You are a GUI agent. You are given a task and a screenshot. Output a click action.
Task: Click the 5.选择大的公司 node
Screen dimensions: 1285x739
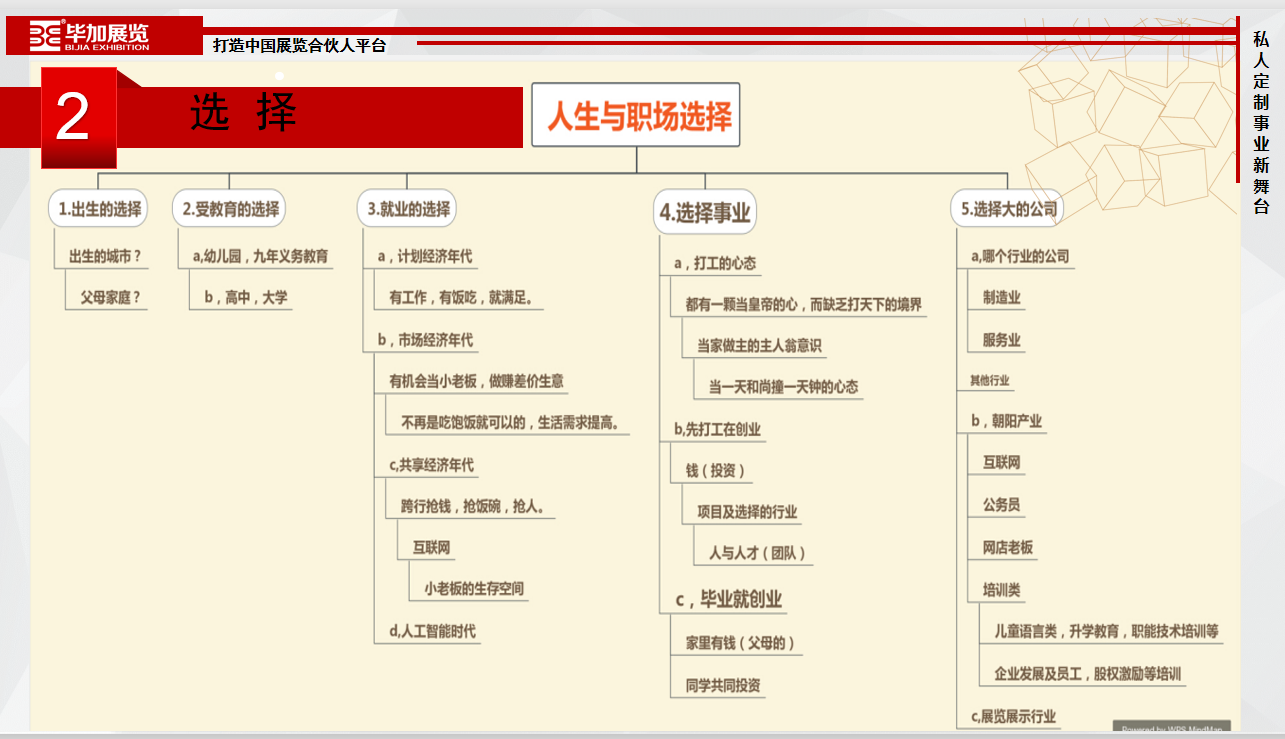coord(1006,209)
